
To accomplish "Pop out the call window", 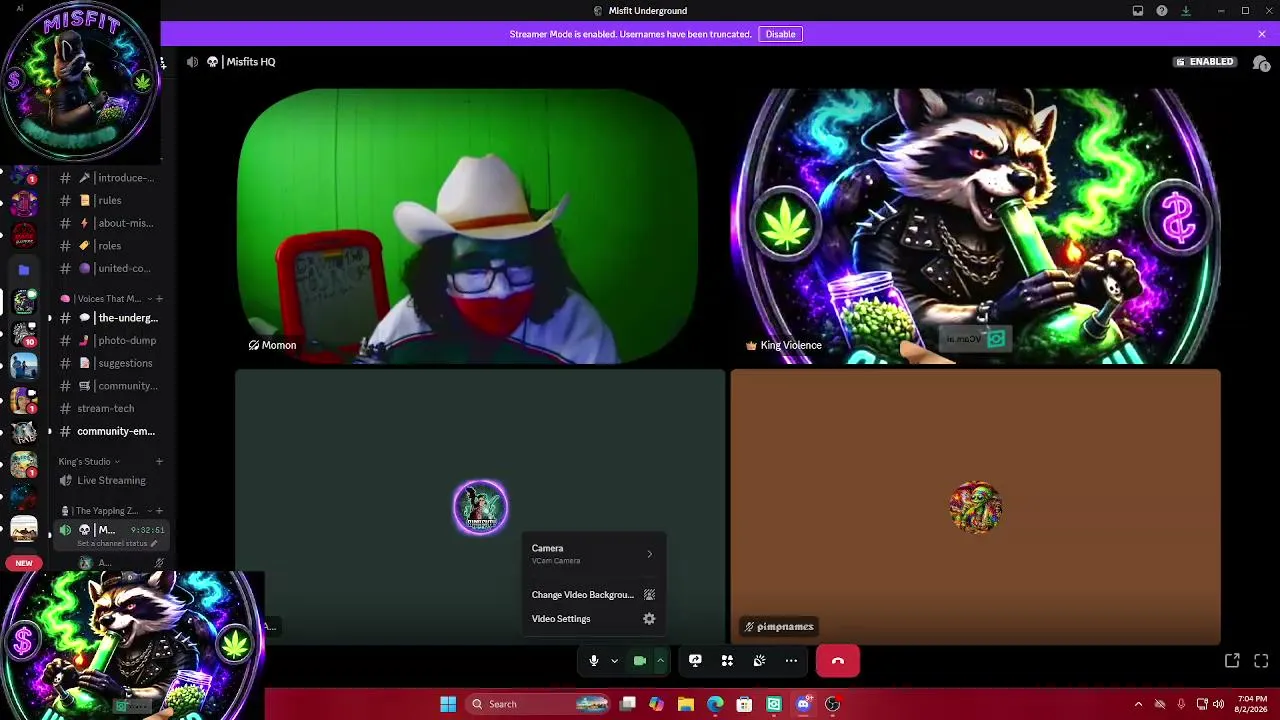I will (x=1232, y=660).
